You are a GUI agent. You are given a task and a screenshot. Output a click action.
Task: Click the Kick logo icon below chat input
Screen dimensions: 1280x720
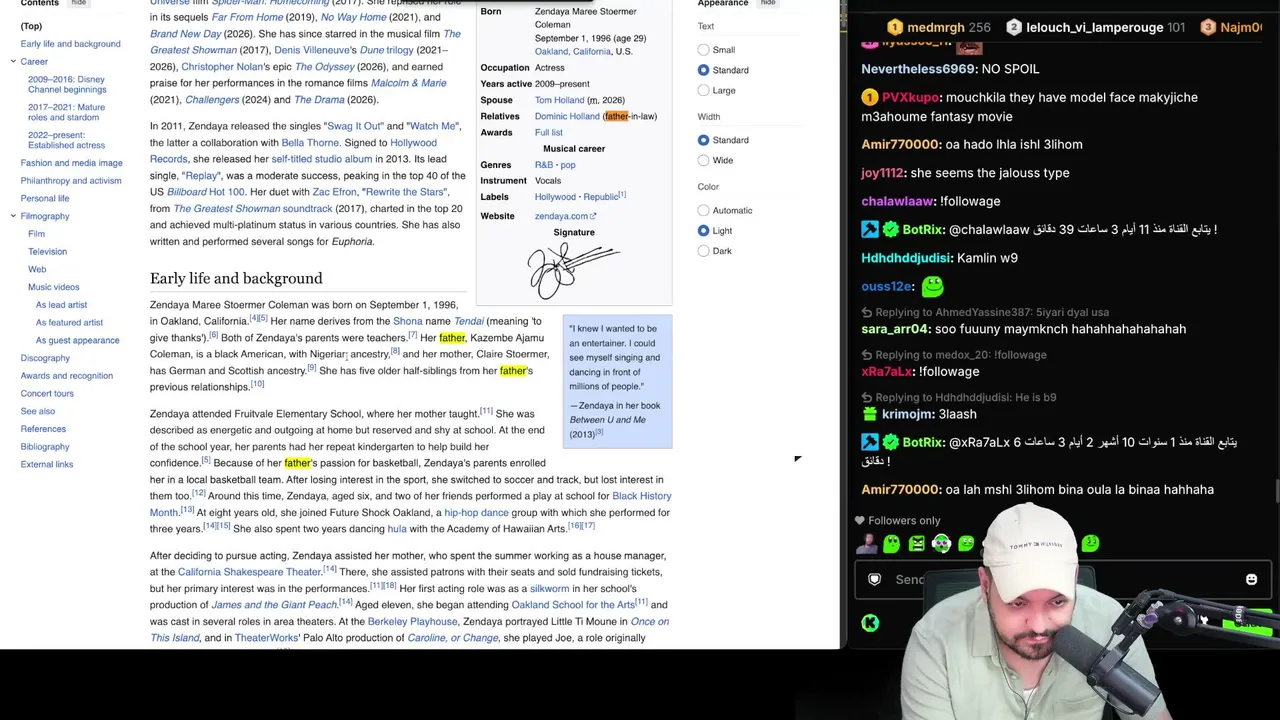[x=870, y=623]
